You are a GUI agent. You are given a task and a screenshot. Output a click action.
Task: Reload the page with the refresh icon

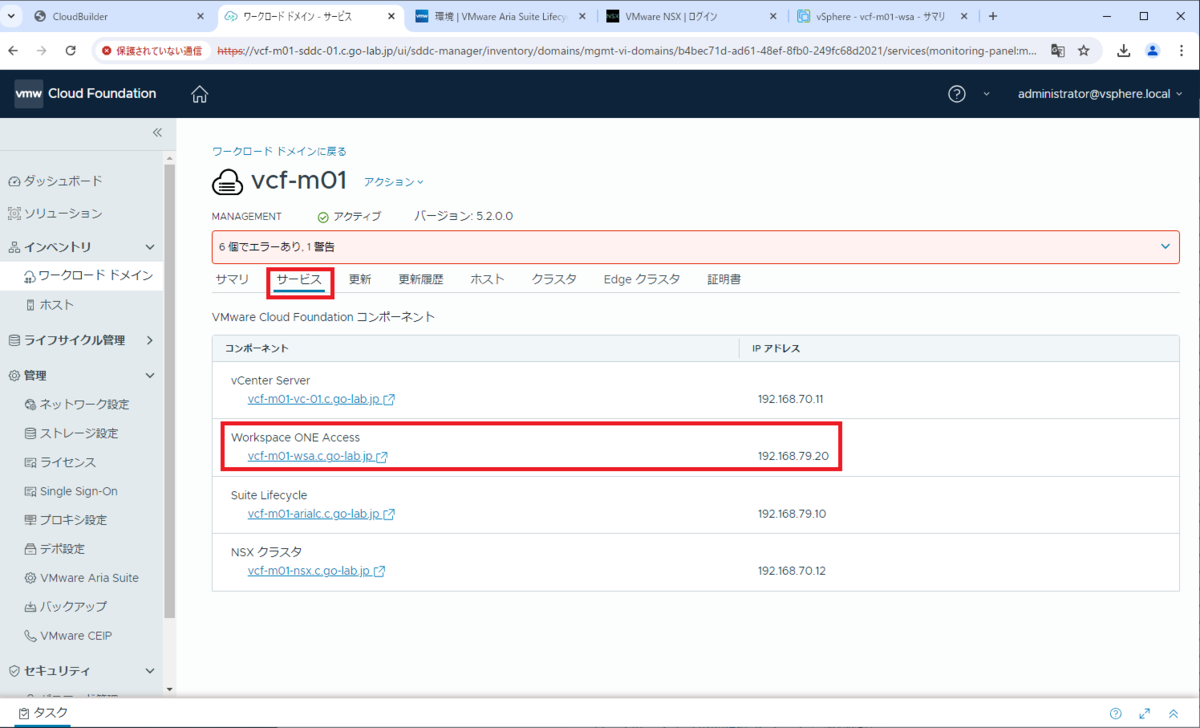coord(71,51)
